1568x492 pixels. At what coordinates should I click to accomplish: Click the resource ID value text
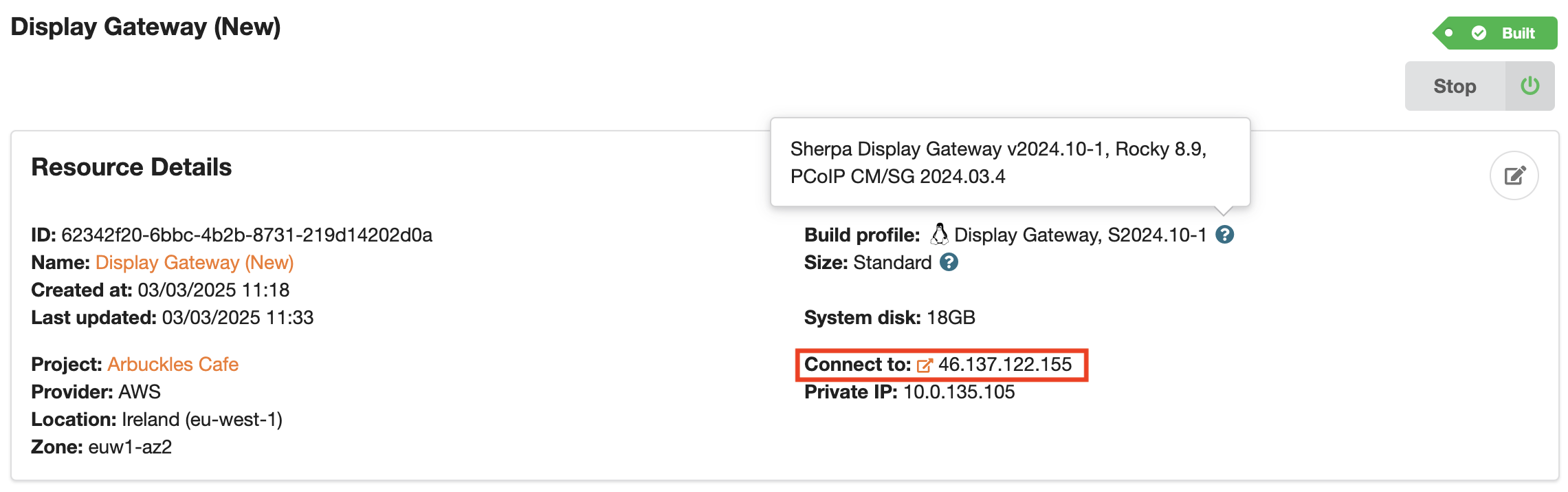(x=246, y=235)
